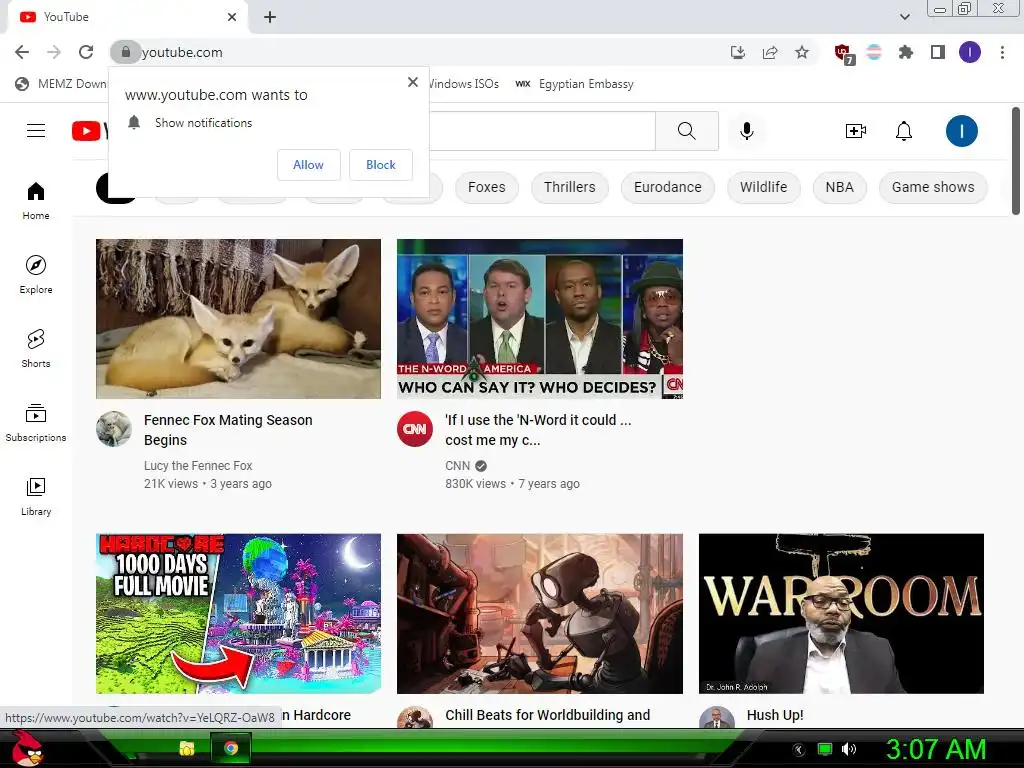
Task: Click the lock site info icon
Action: click(x=125, y=52)
